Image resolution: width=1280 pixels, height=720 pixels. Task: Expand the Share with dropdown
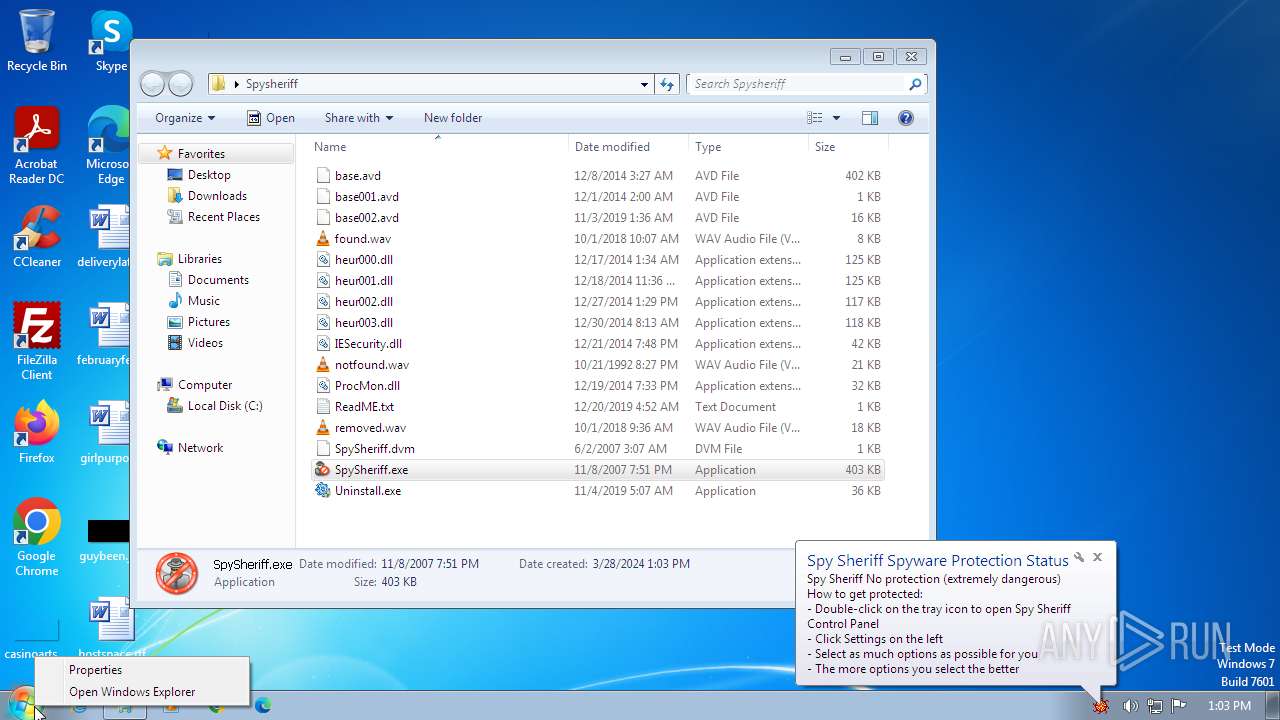(x=359, y=118)
